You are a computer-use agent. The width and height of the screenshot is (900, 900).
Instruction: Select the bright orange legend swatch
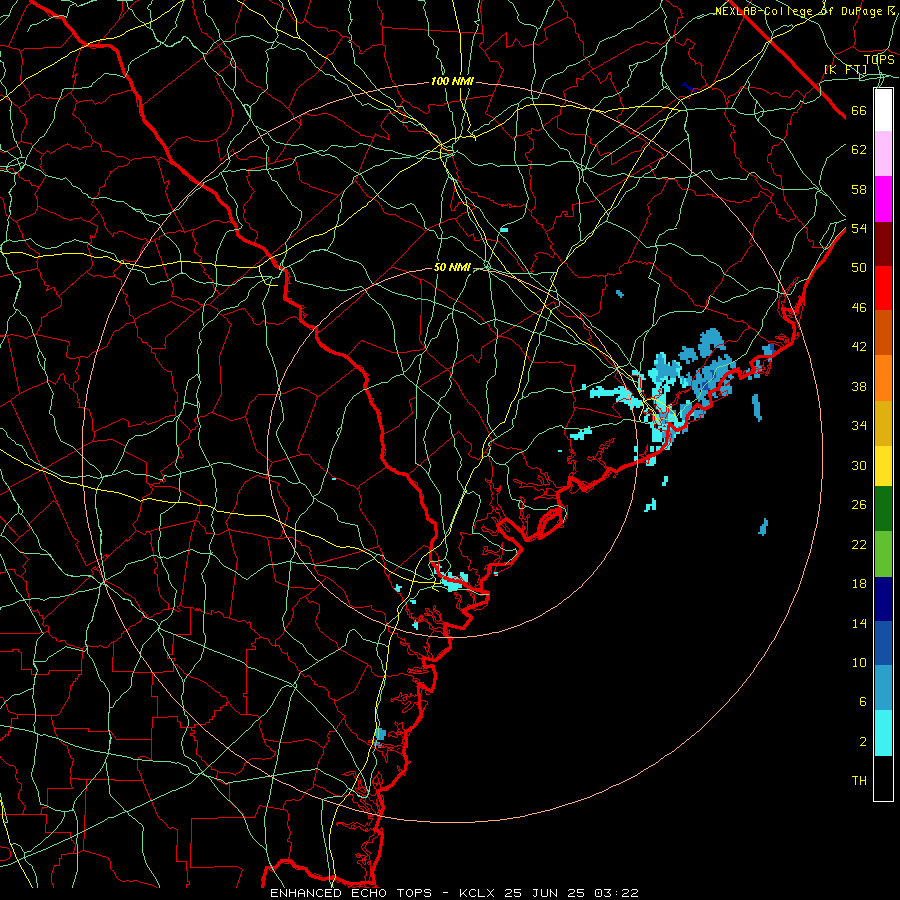coord(883,378)
